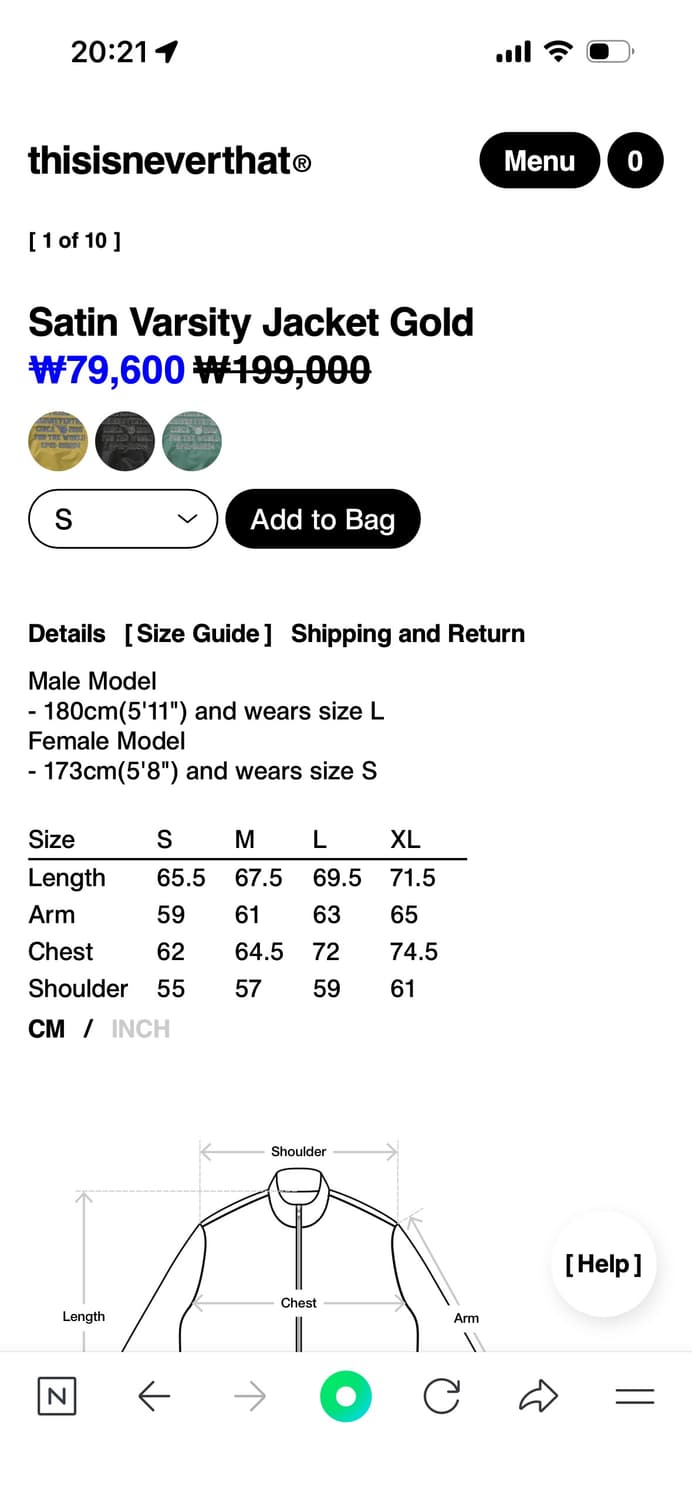The width and height of the screenshot is (692, 1500).
Task: Open the shopping bag counter showing 0
Action: click(x=635, y=160)
